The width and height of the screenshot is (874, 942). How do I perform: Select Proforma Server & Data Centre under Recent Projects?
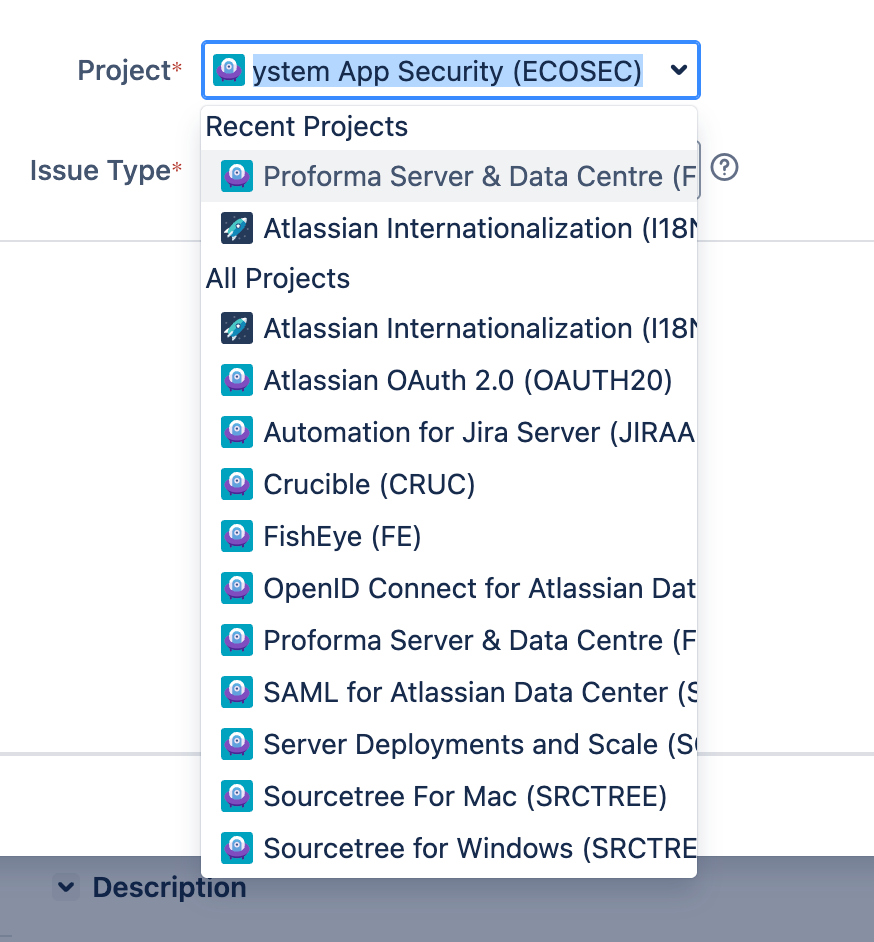pyautogui.click(x=449, y=176)
